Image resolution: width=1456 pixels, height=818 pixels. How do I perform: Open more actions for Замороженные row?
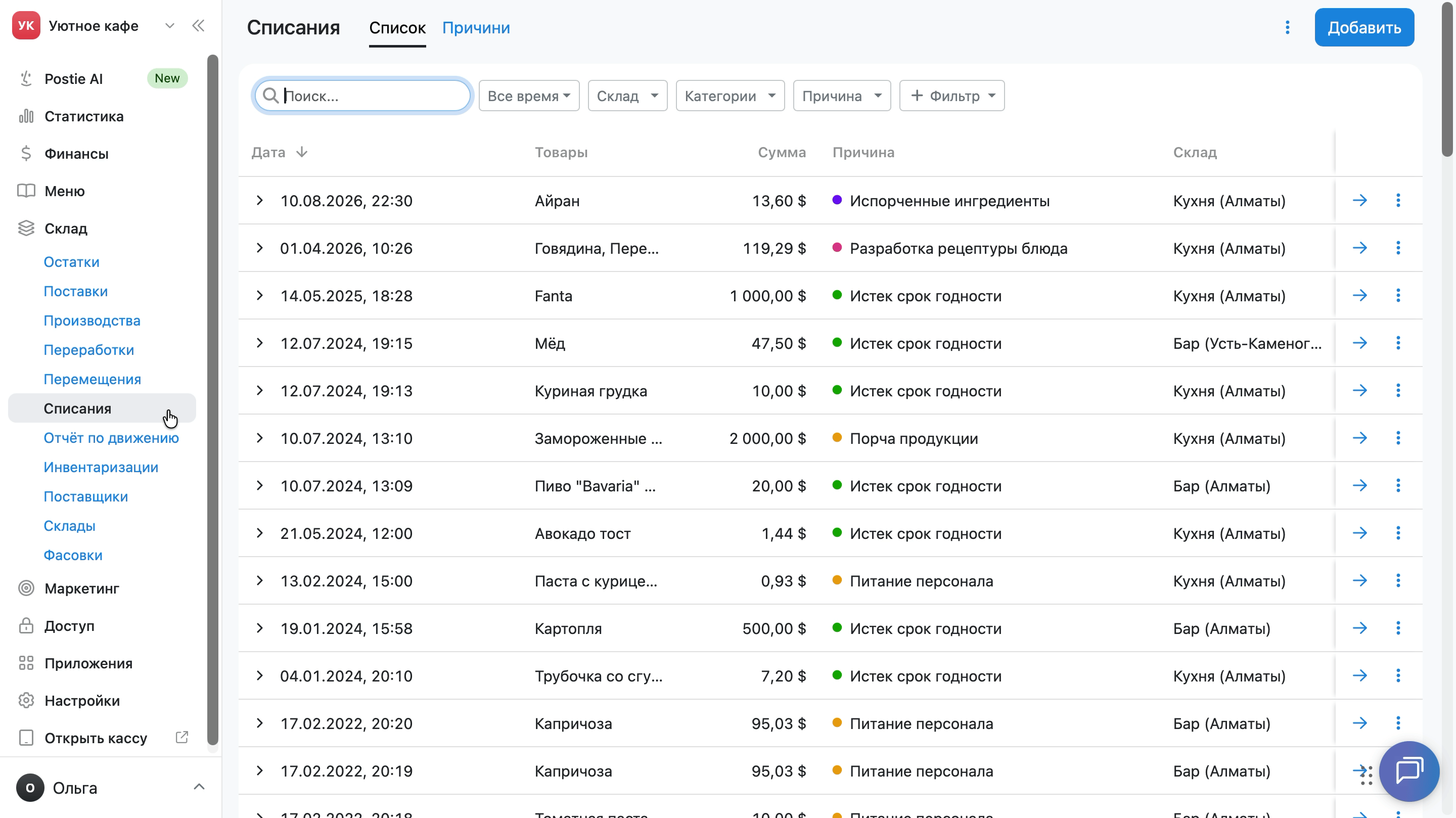[1398, 437]
